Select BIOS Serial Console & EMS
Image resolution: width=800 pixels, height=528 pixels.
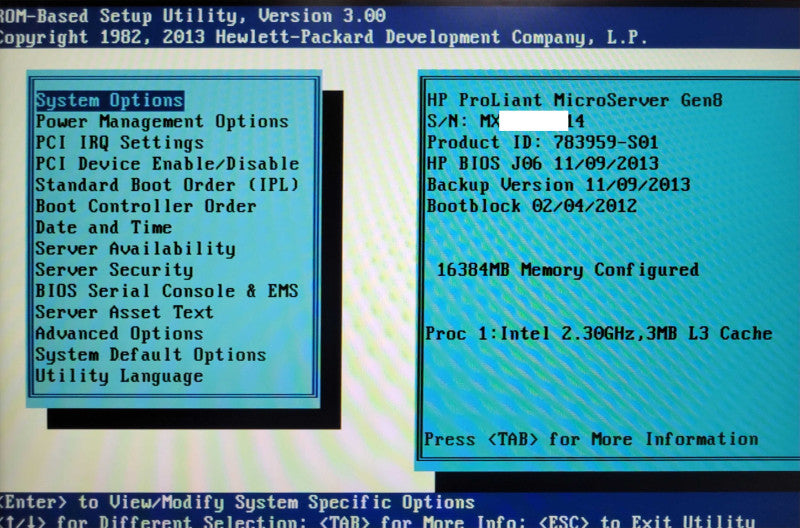[x=167, y=291]
